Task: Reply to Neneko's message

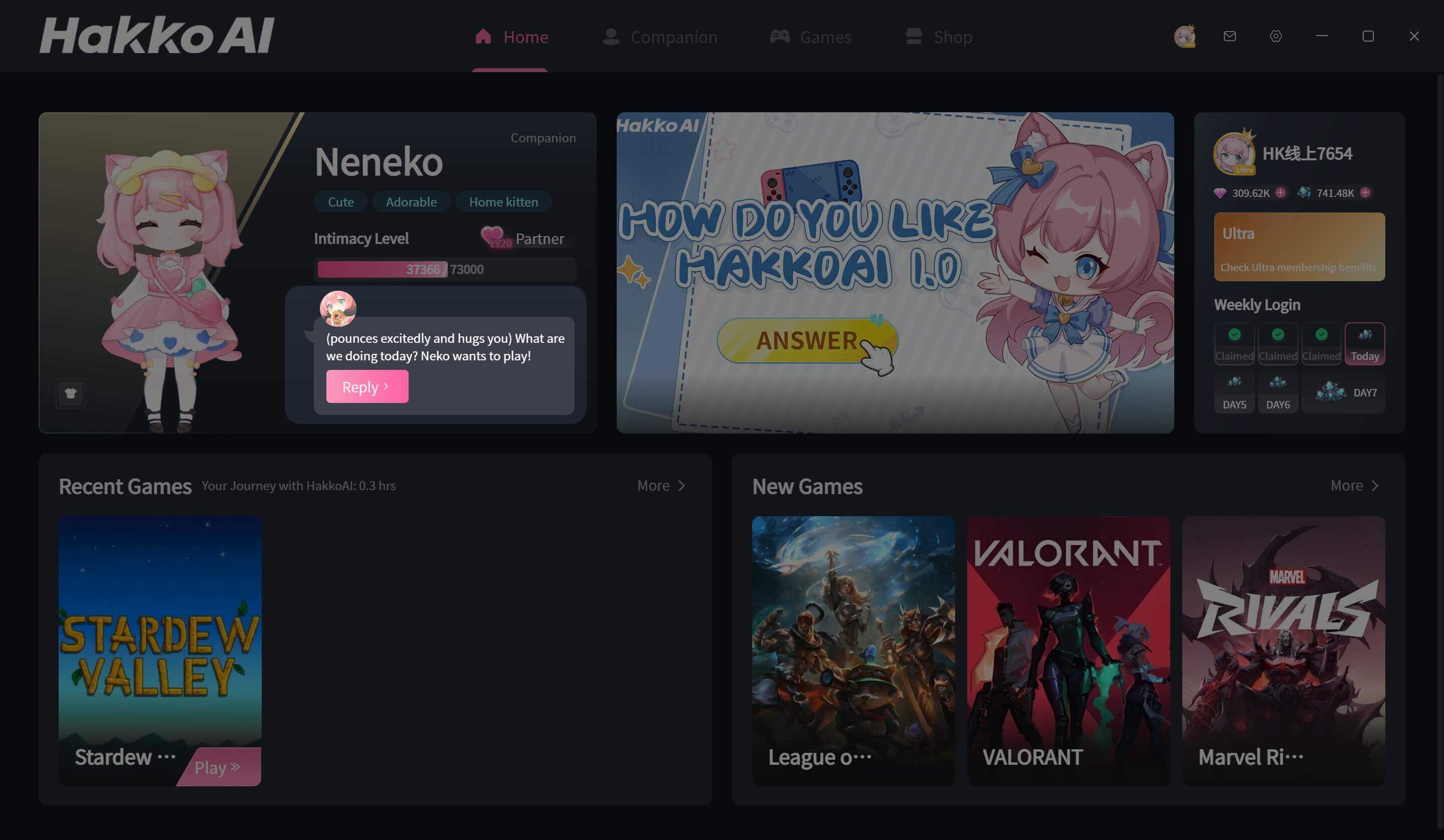Action: (368, 386)
